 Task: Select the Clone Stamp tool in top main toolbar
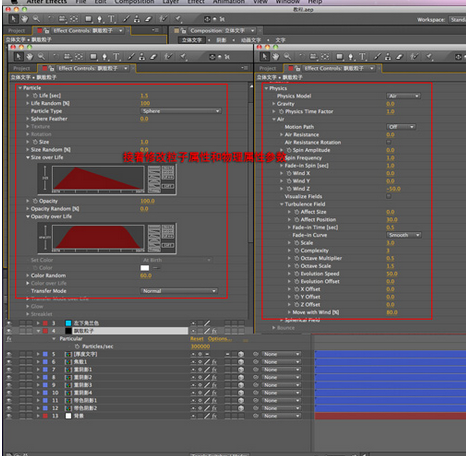tap(137, 19)
